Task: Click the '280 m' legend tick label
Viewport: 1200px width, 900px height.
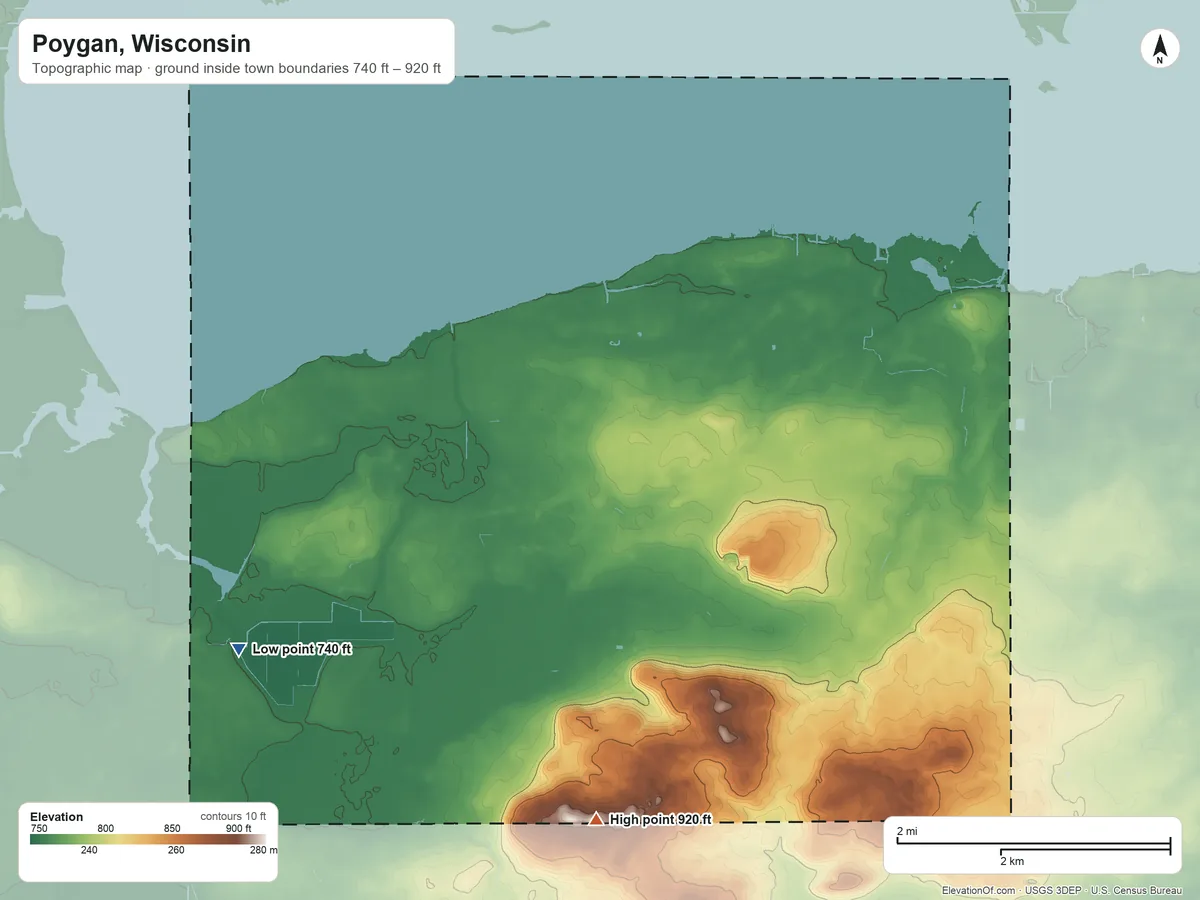Action: (x=263, y=850)
